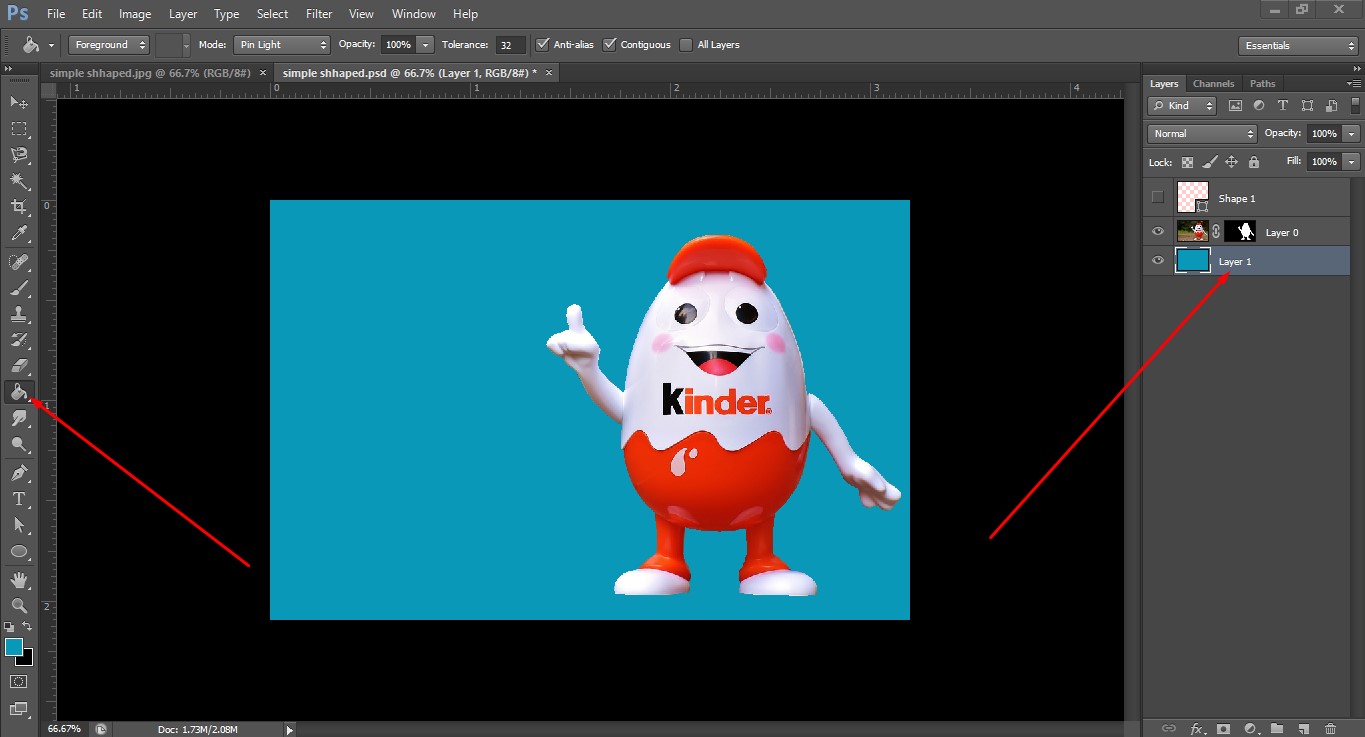Select the Zoom tool

click(x=19, y=605)
